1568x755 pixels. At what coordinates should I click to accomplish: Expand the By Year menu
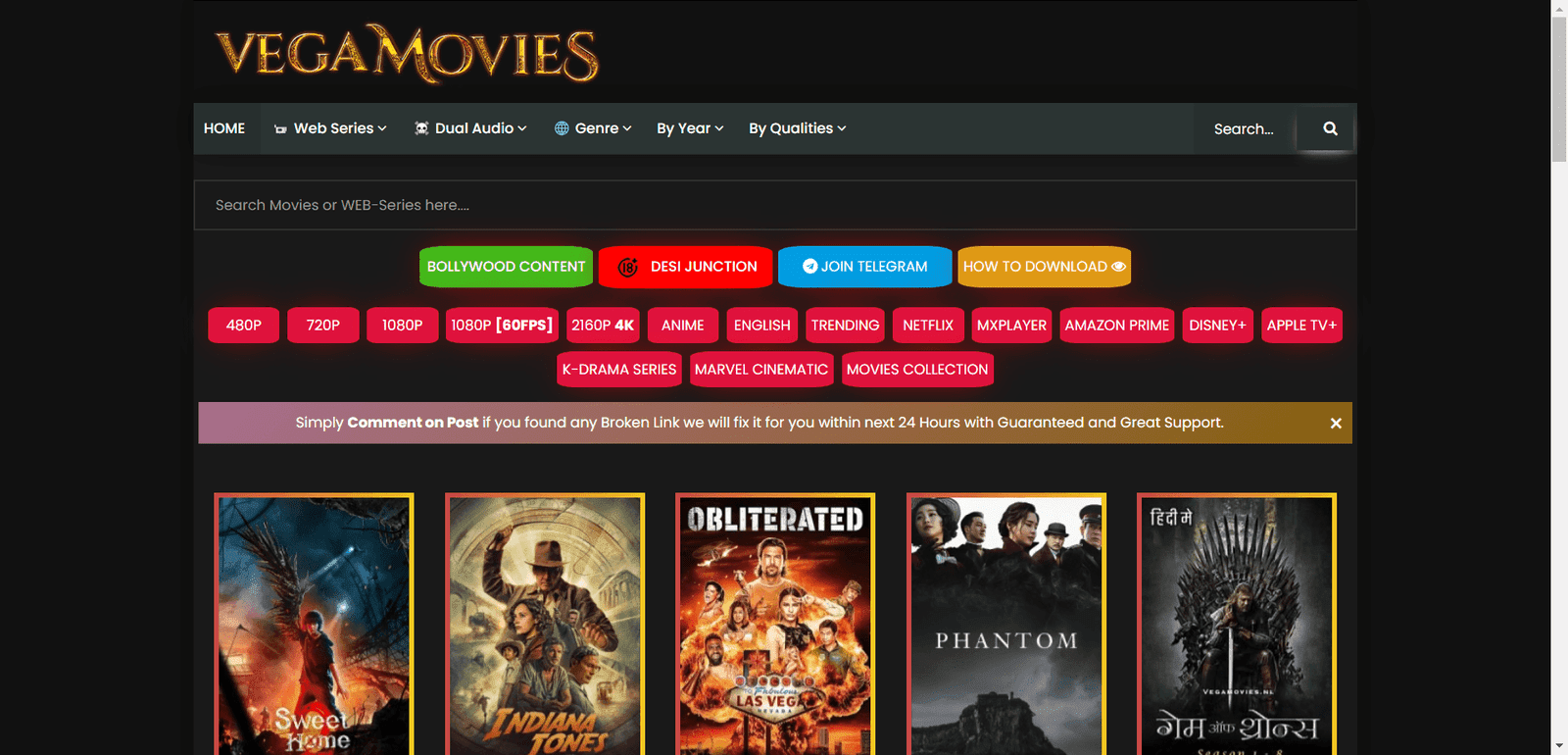coord(690,128)
